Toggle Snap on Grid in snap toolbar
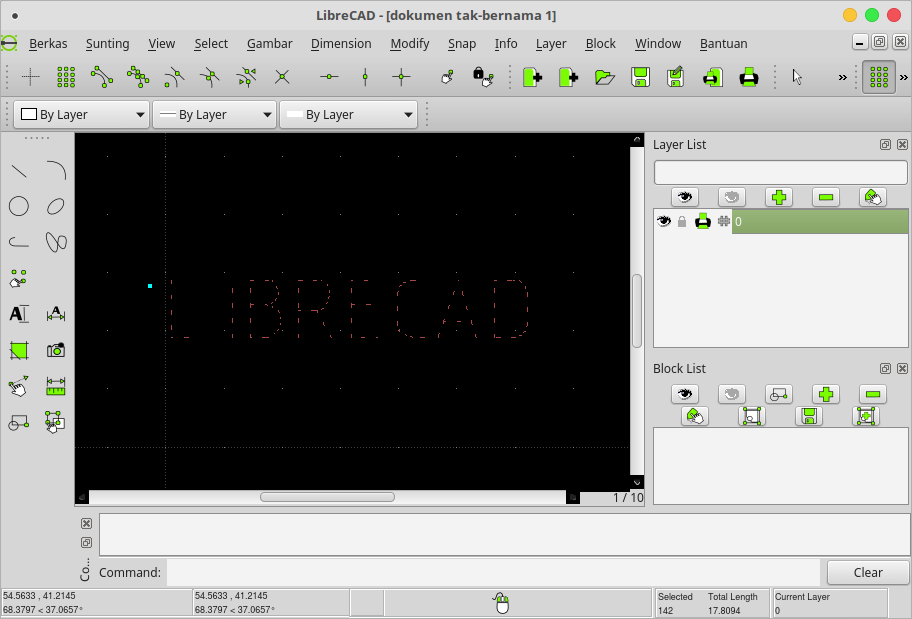 (66, 77)
